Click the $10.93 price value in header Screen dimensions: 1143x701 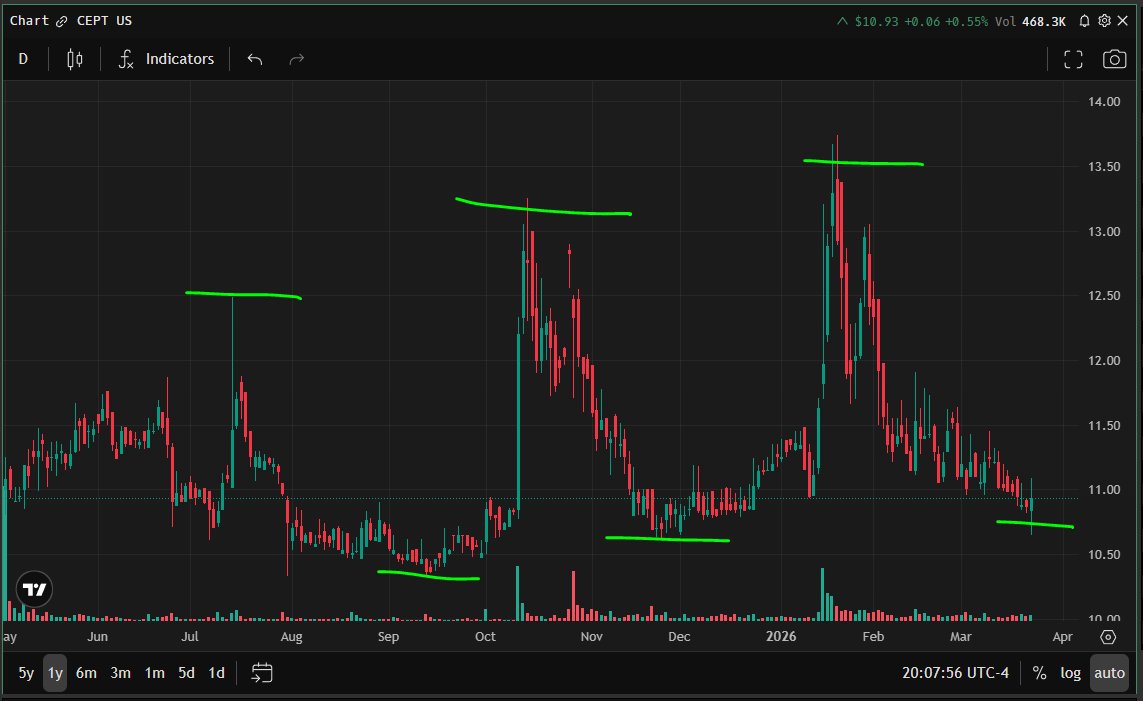(x=876, y=21)
